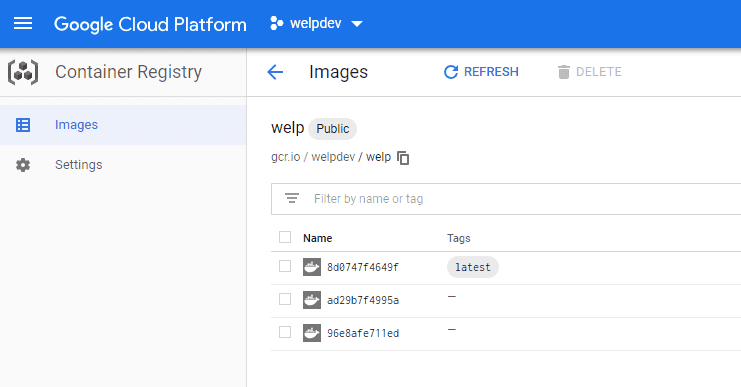
Task: Click Docker icon for image 8d0747f4649f
Action: [x=312, y=267]
